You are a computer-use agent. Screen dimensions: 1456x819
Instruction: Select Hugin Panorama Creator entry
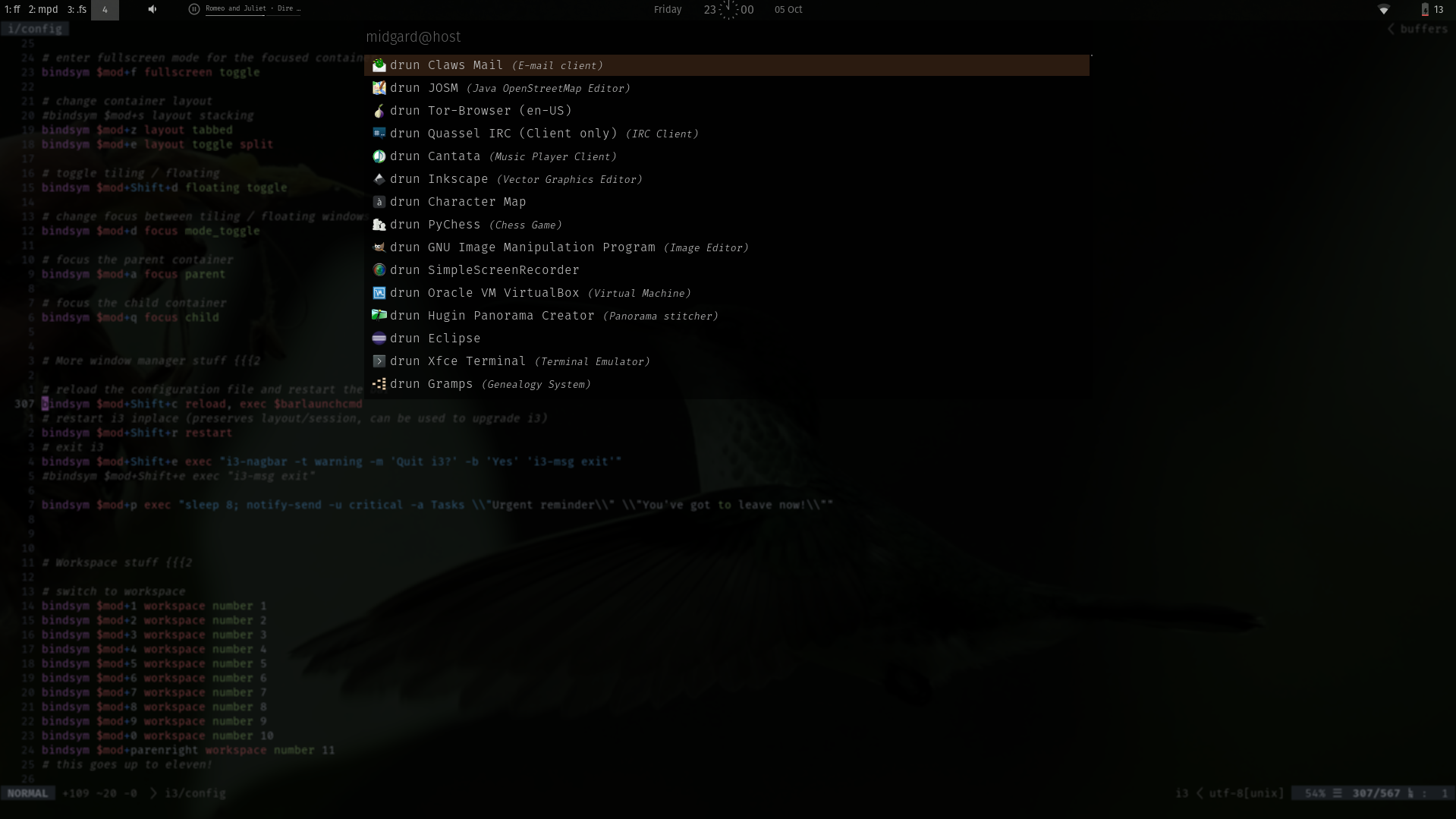[727, 316]
